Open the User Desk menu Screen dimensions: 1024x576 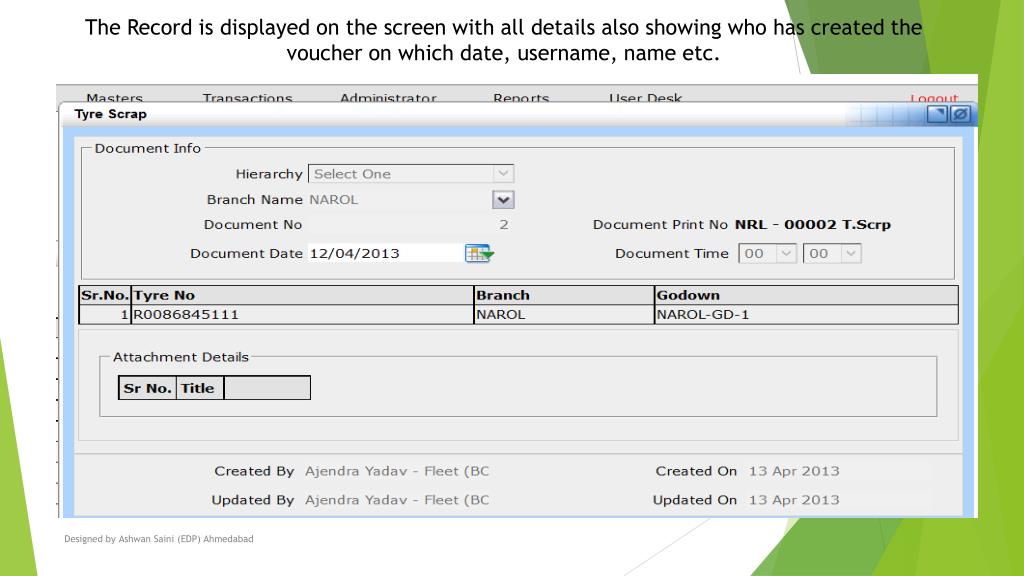click(x=646, y=98)
